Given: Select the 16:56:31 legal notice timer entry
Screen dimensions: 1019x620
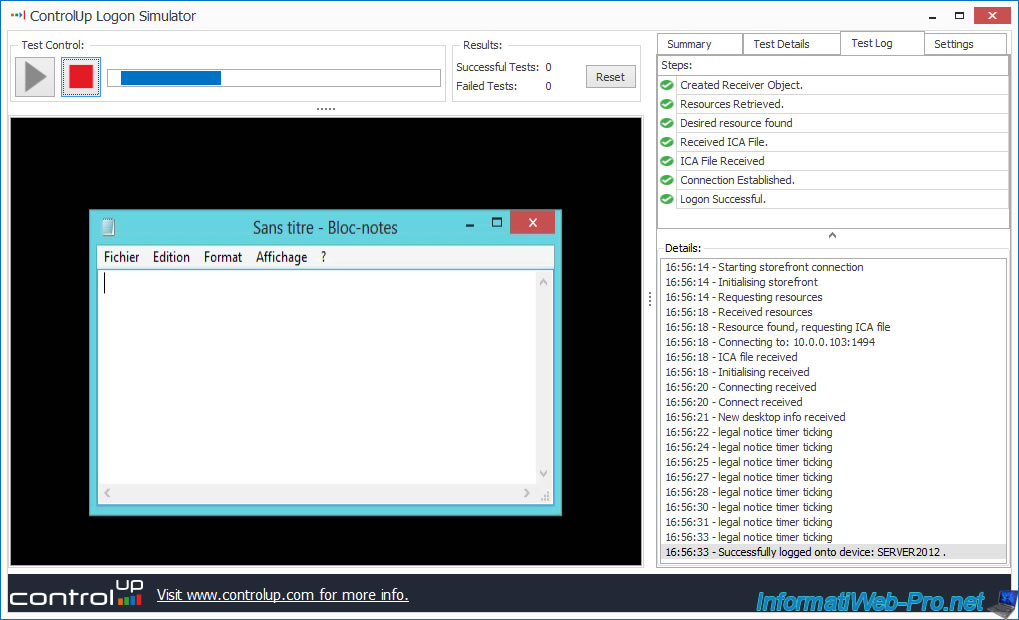Looking at the screenshot, I should coord(834,522).
